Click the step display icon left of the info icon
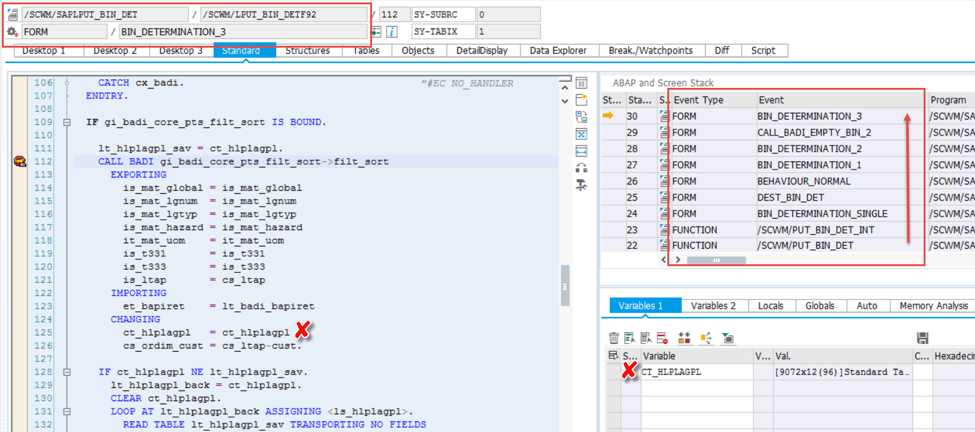This screenshot has width=975, height=432. point(376,32)
